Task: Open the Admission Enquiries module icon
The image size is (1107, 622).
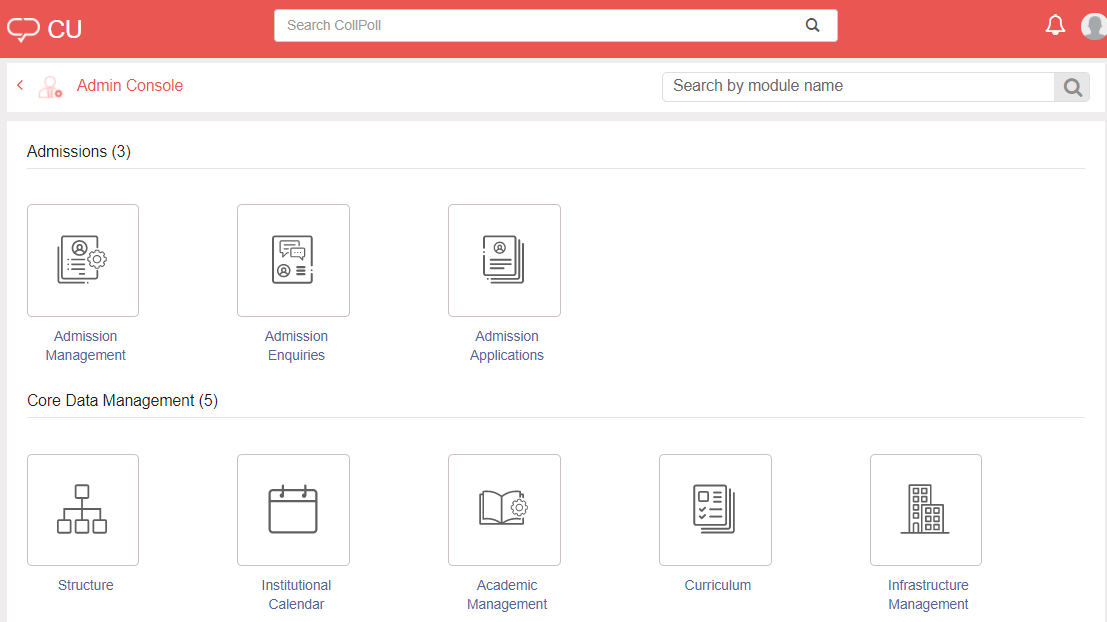Action: pos(294,261)
